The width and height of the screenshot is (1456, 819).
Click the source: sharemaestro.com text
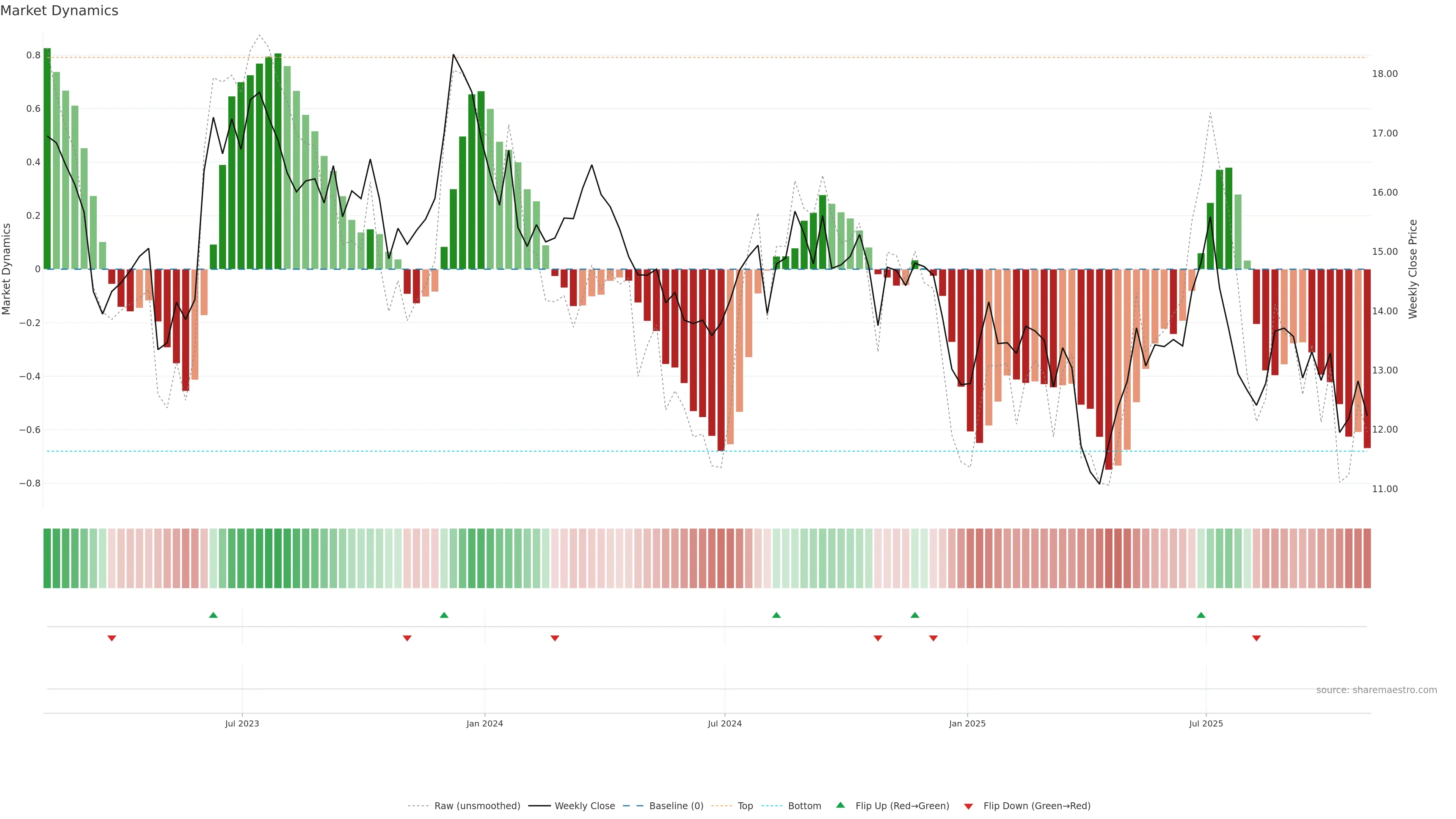(x=1376, y=690)
